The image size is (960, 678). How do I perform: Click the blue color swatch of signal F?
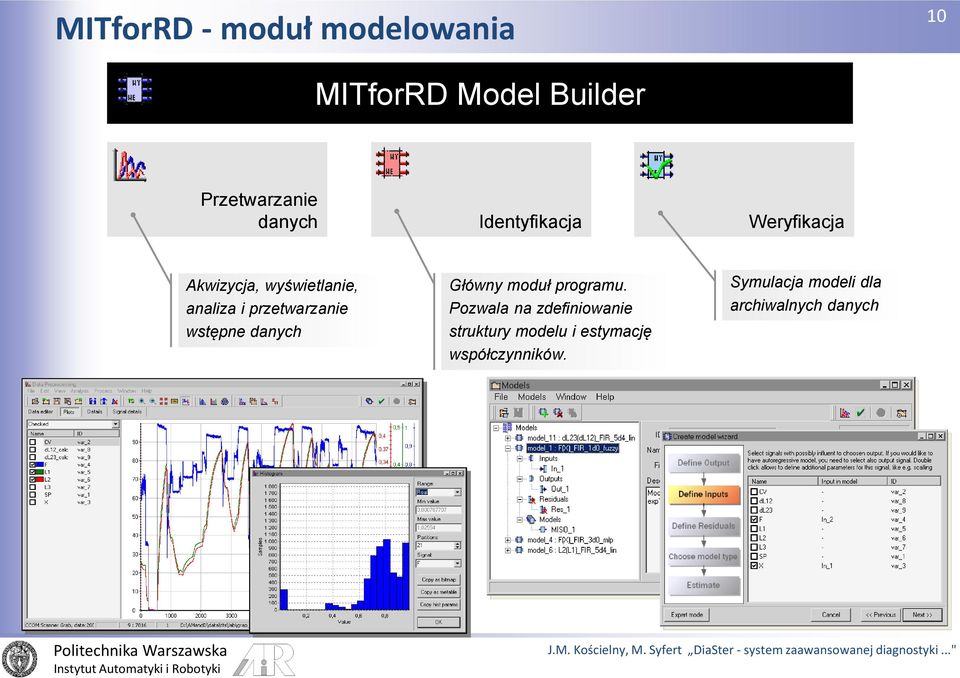tap(41, 465)
